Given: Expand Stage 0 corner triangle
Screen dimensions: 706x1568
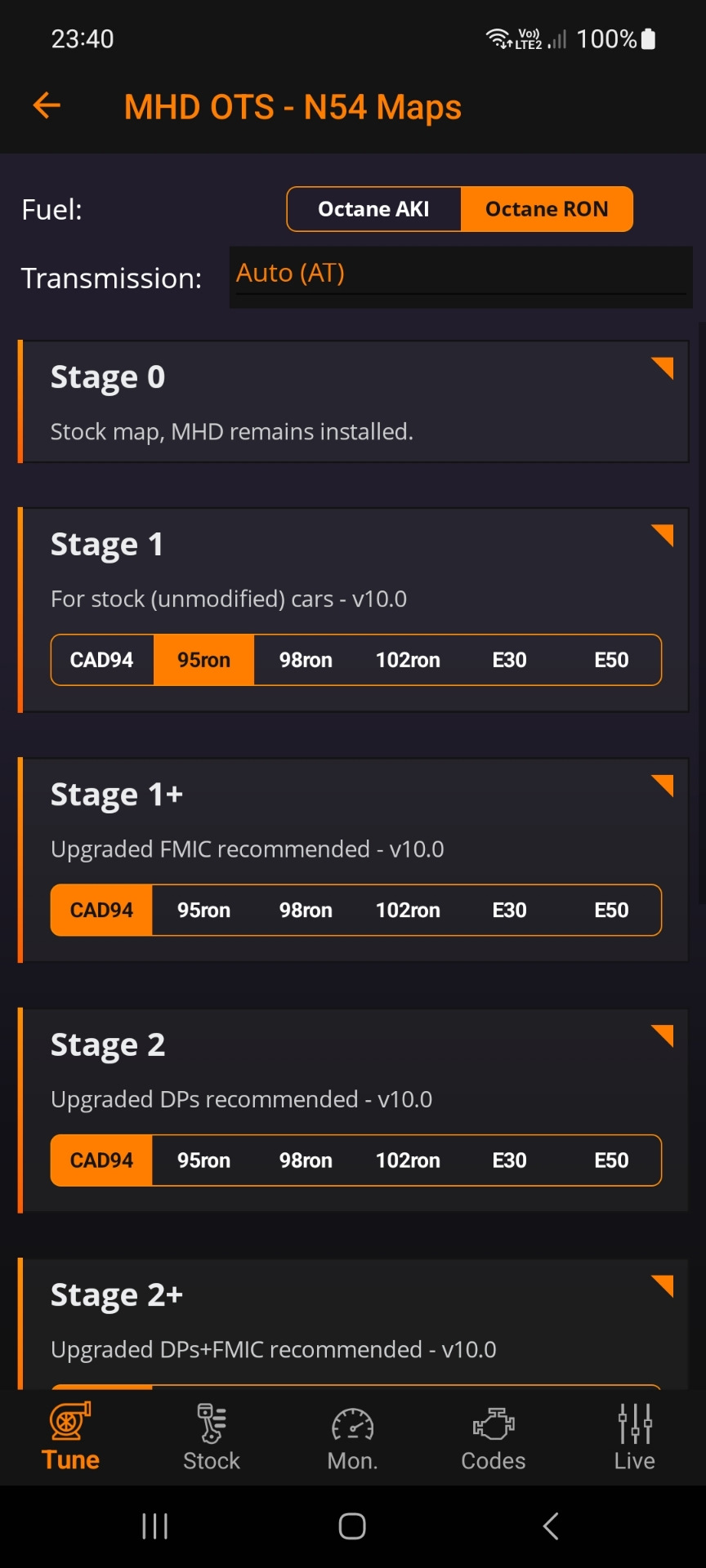Looking at the screenshot, I should (663, 367).
